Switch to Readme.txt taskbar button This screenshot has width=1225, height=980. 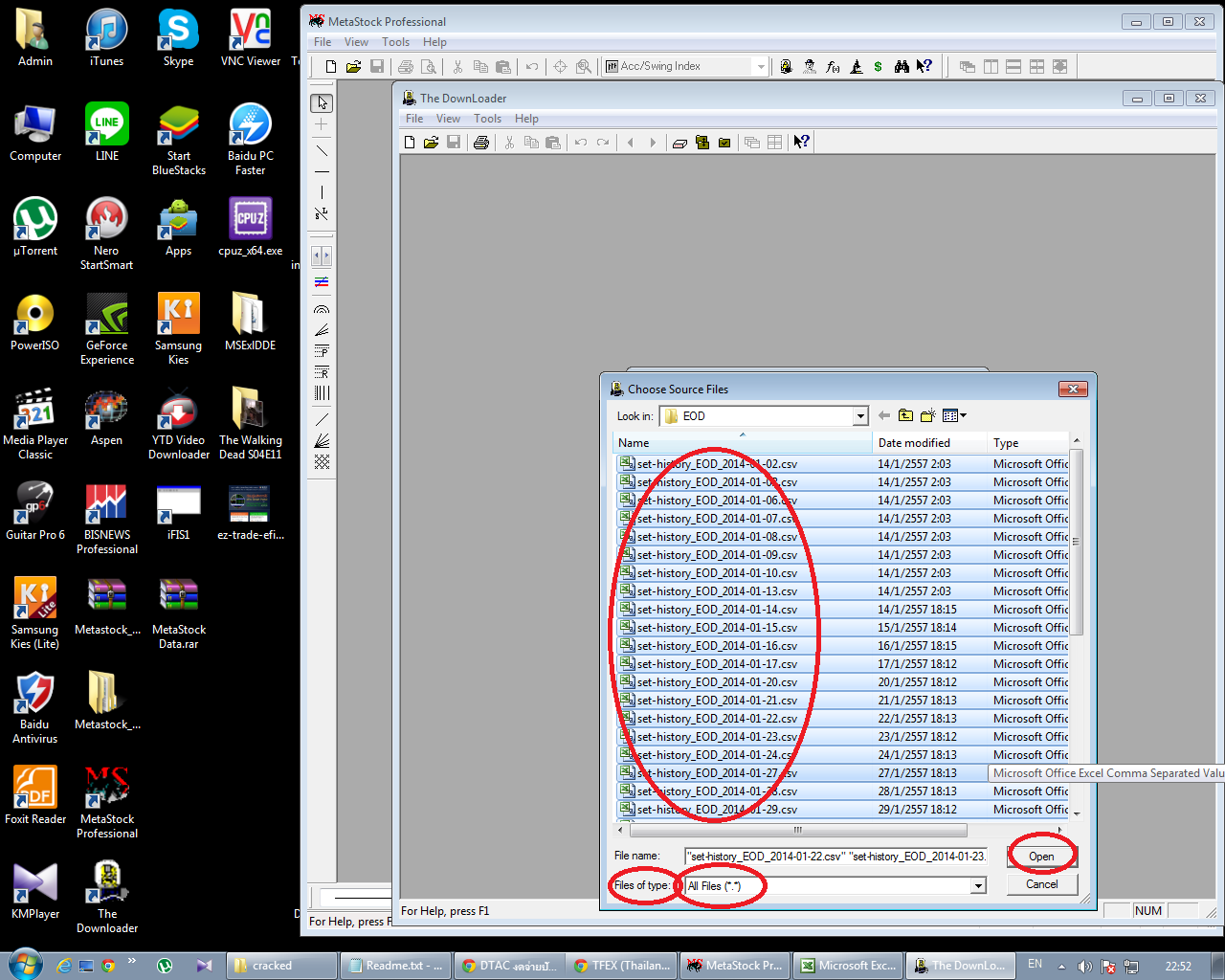pyautogui.click(x=394, y=966)
